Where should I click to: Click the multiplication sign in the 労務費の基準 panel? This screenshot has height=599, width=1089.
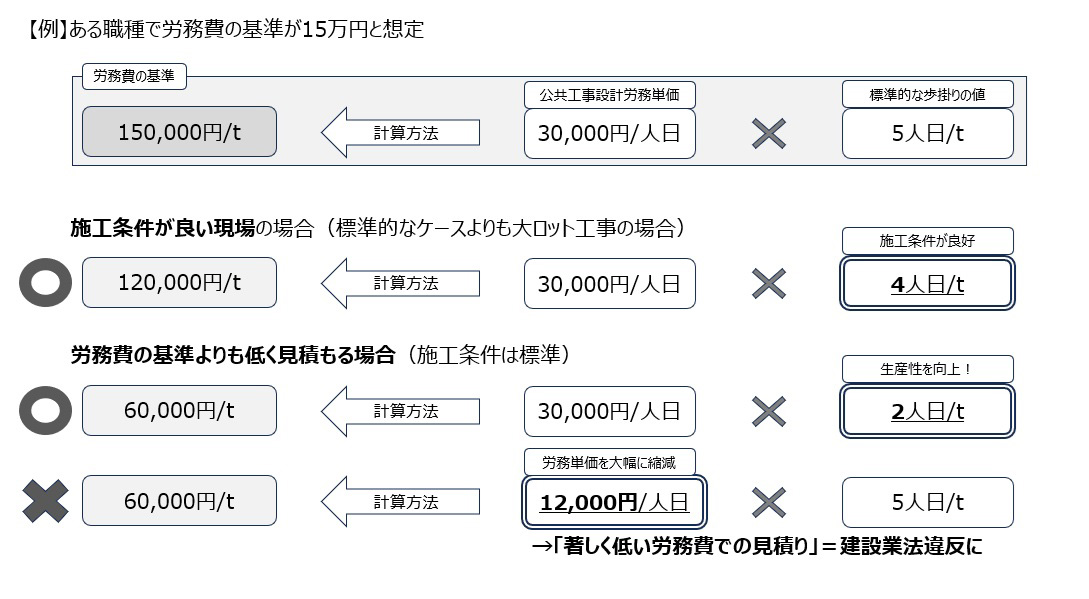point(769,133)
